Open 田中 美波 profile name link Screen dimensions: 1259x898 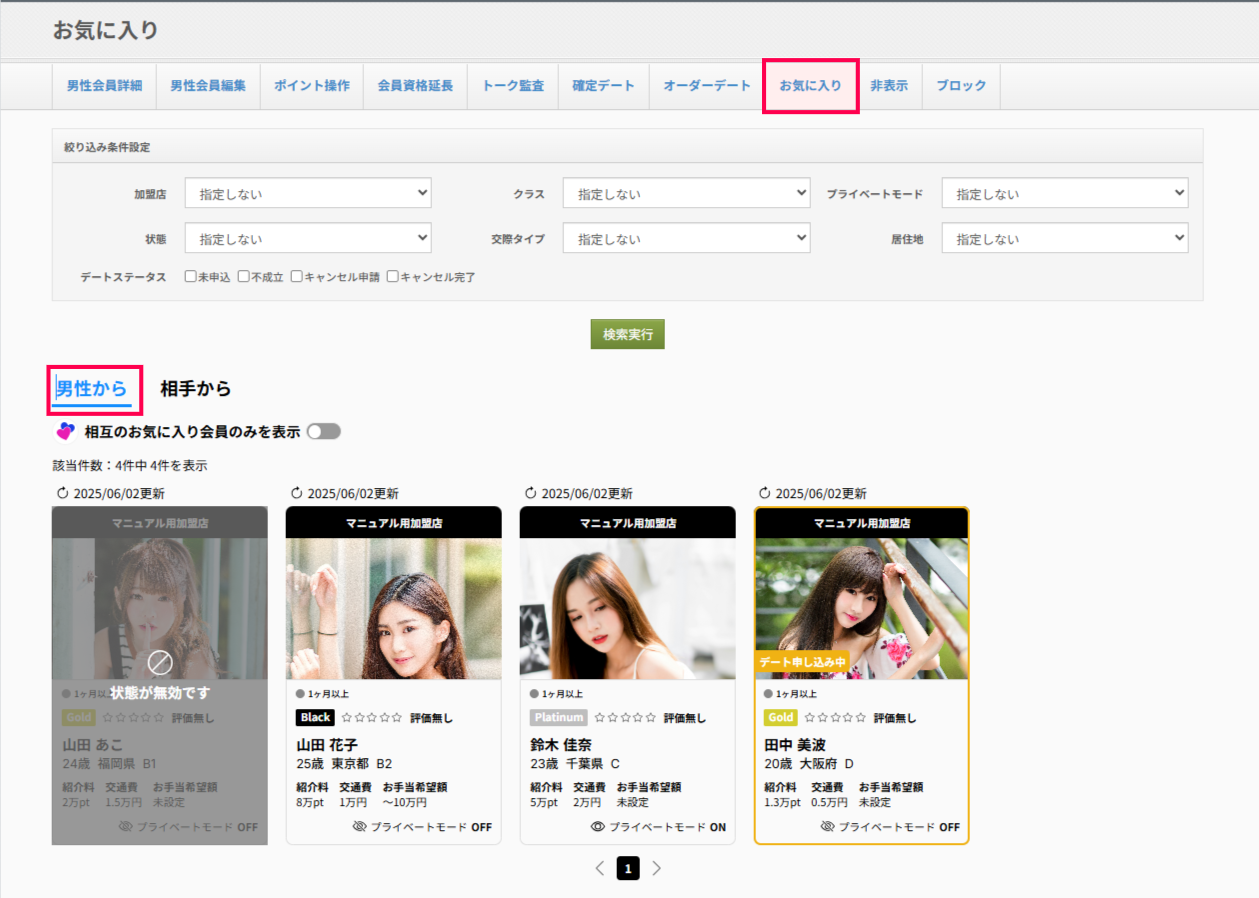point(795,745)
